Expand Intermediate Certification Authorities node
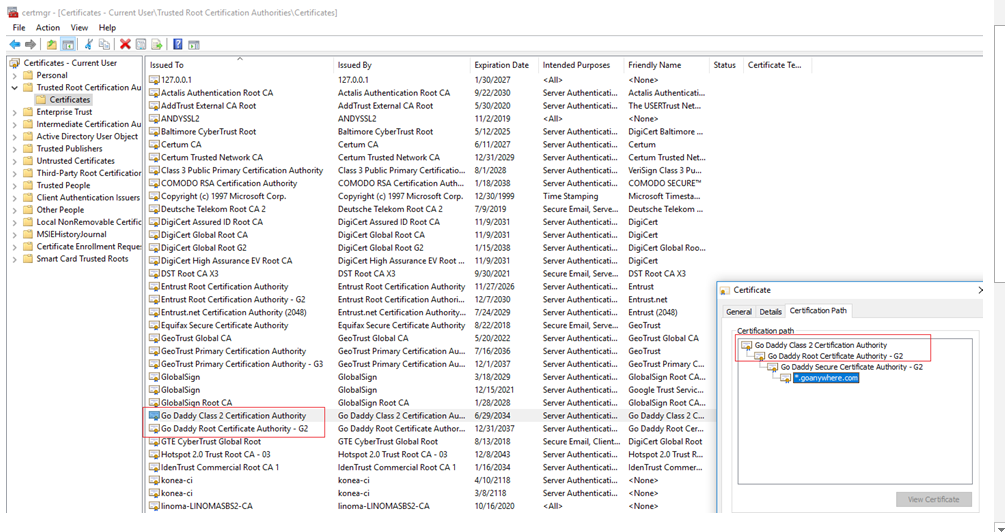The height and width of the screenshot is (532, 1005). tap(15, 124)
